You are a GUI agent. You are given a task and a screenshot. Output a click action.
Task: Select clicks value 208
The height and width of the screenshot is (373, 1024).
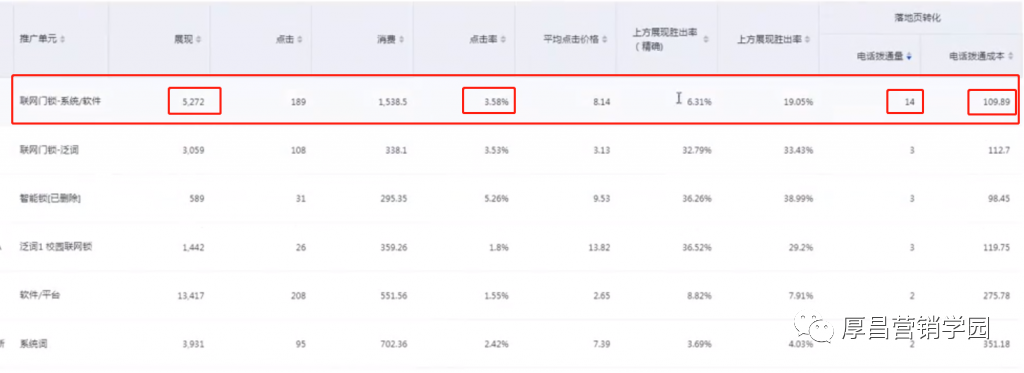pyautogui.click(x=298, y=295)
